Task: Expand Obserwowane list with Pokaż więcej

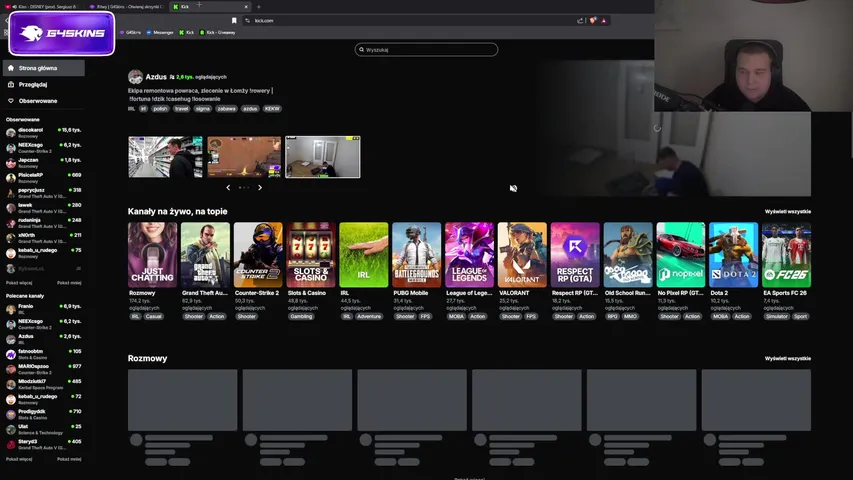Action: [19, 283]
